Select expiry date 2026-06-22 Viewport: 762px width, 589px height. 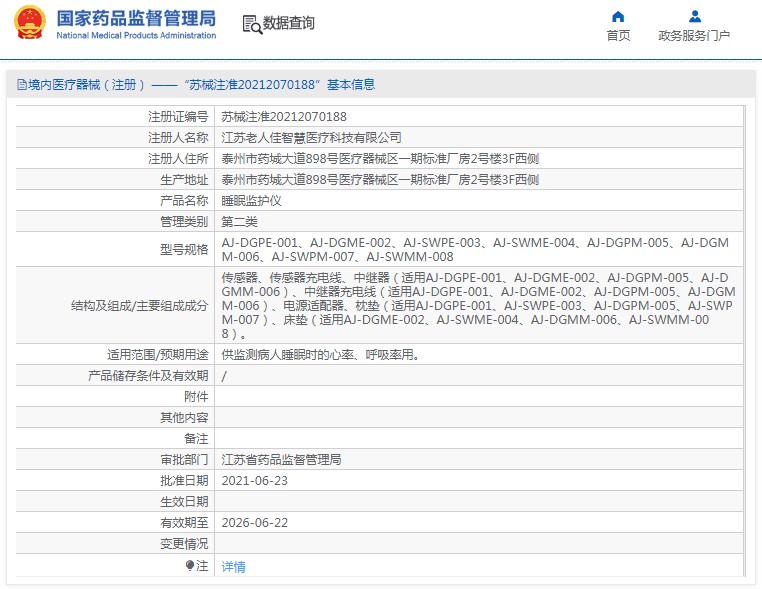tap(255, 522)
